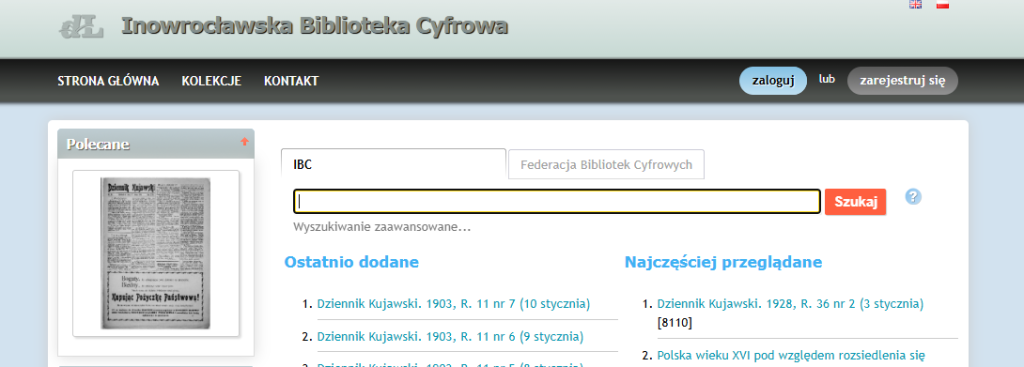Open Polska wieku XVI pod względem rozsiedlenia
Image resolution: width=1024 pixels, height=367 pixels.
(x=791, y=356)
